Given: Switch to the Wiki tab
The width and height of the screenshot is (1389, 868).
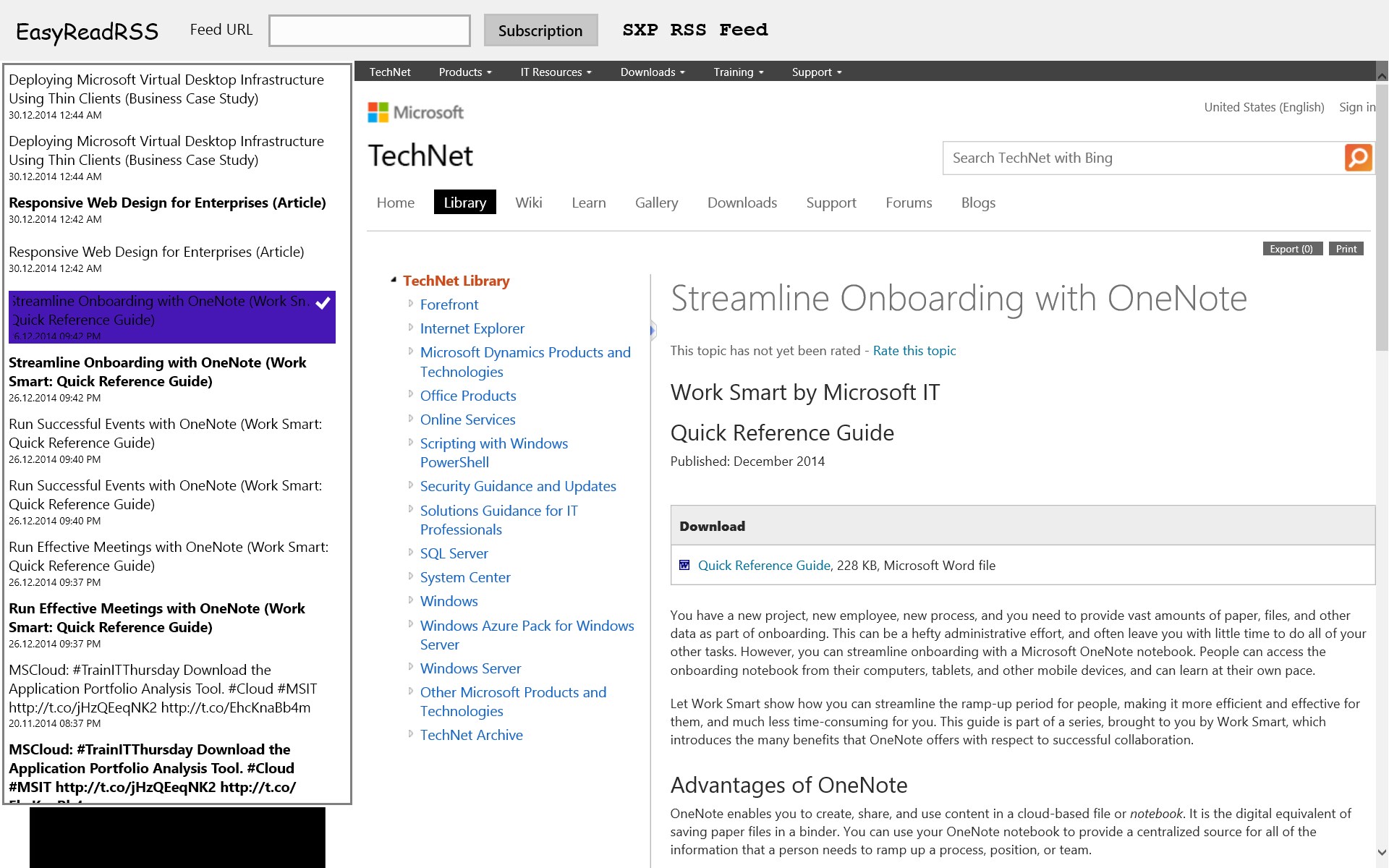Looking at the screenshot, I should [528, 203].
